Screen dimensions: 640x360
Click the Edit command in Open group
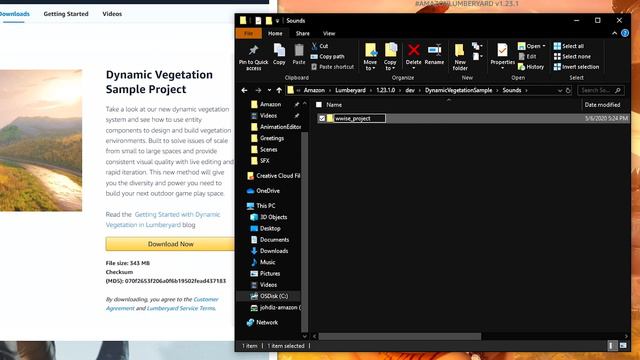(x=527, y=57)
